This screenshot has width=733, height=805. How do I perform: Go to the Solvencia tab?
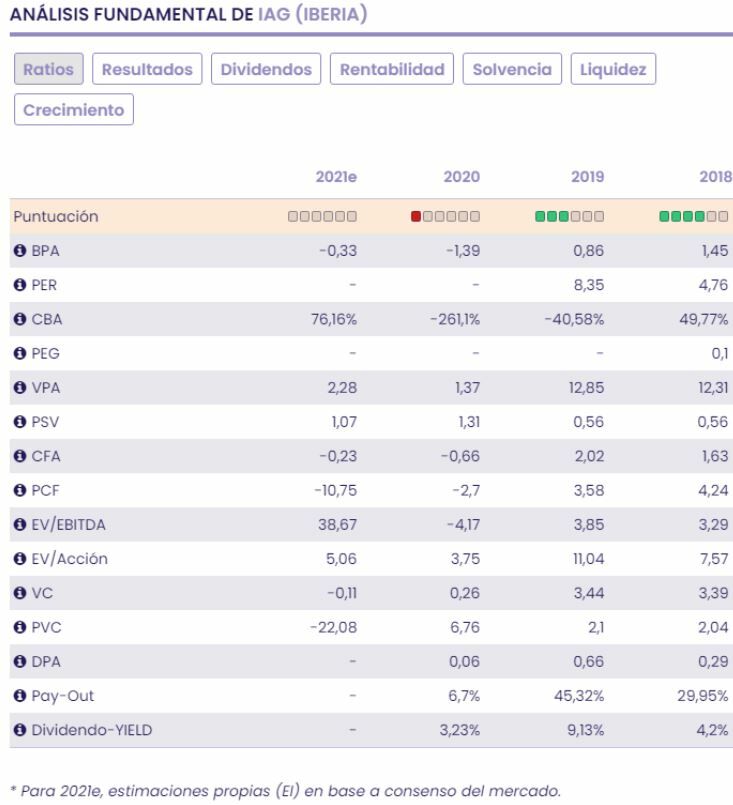[512, 69]
